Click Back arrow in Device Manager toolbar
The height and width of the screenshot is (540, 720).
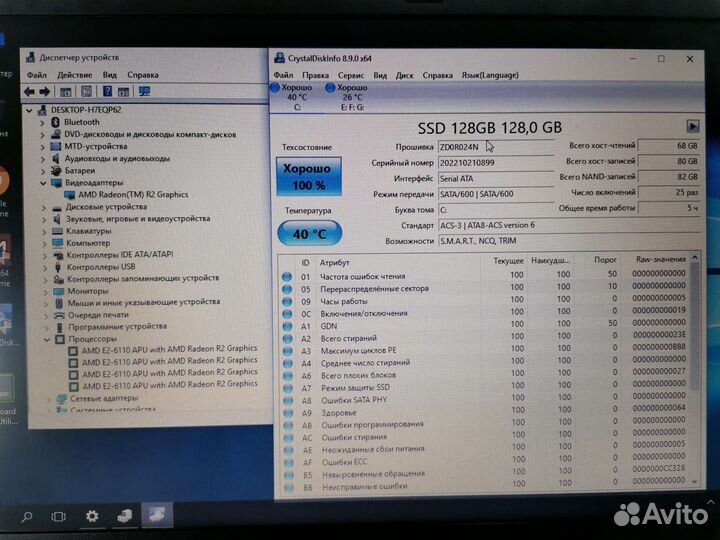(29, 92)
